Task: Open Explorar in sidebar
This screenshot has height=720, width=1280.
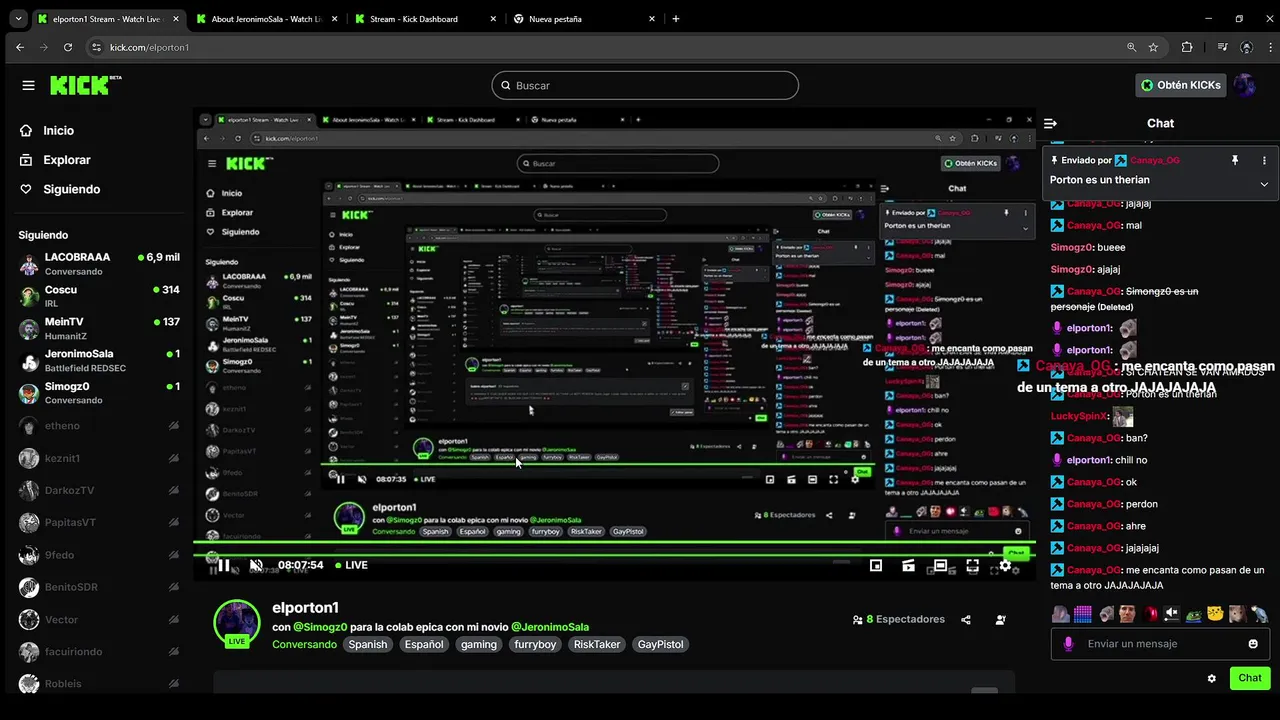Action: pos(67,160)
